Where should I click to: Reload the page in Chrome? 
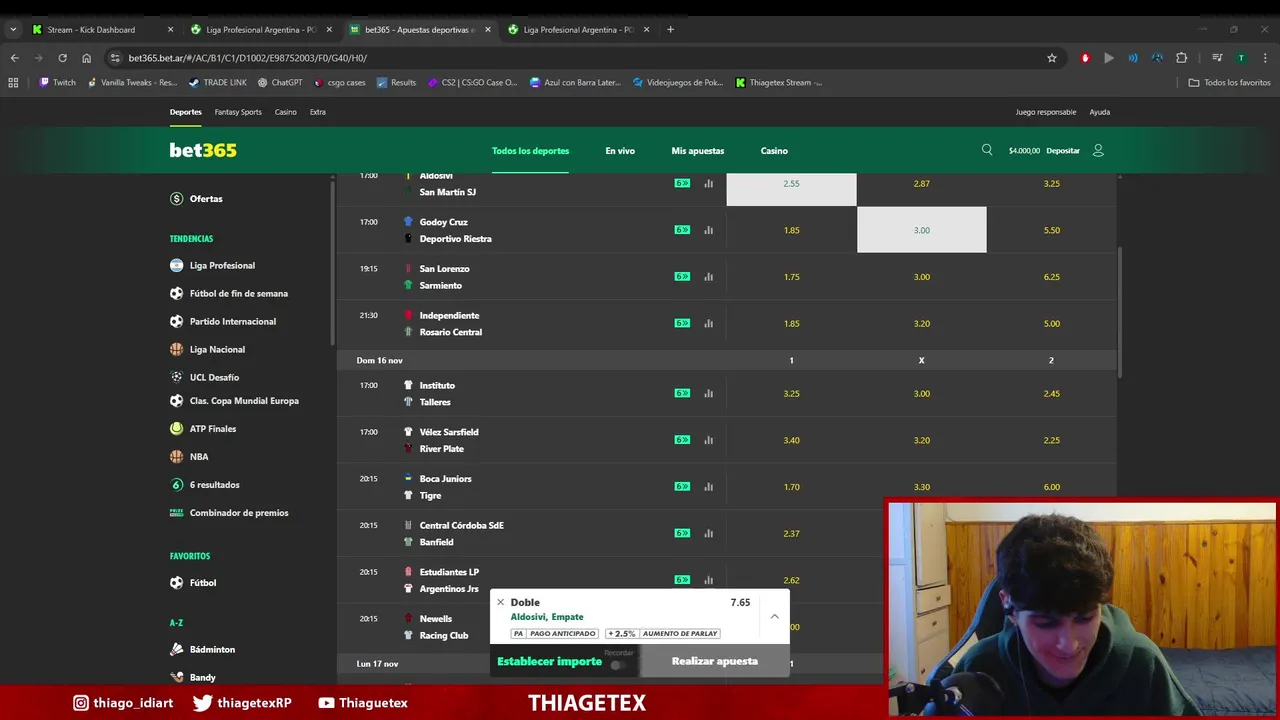tap(62, 58)
